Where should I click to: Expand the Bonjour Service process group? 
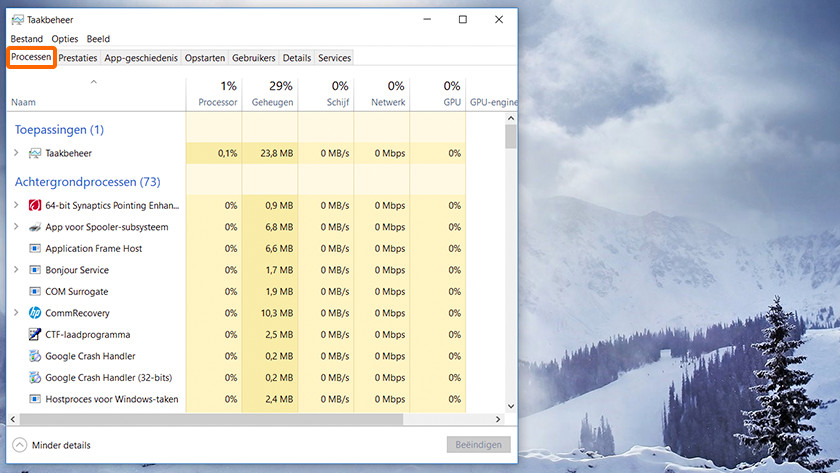coord(16,270)
